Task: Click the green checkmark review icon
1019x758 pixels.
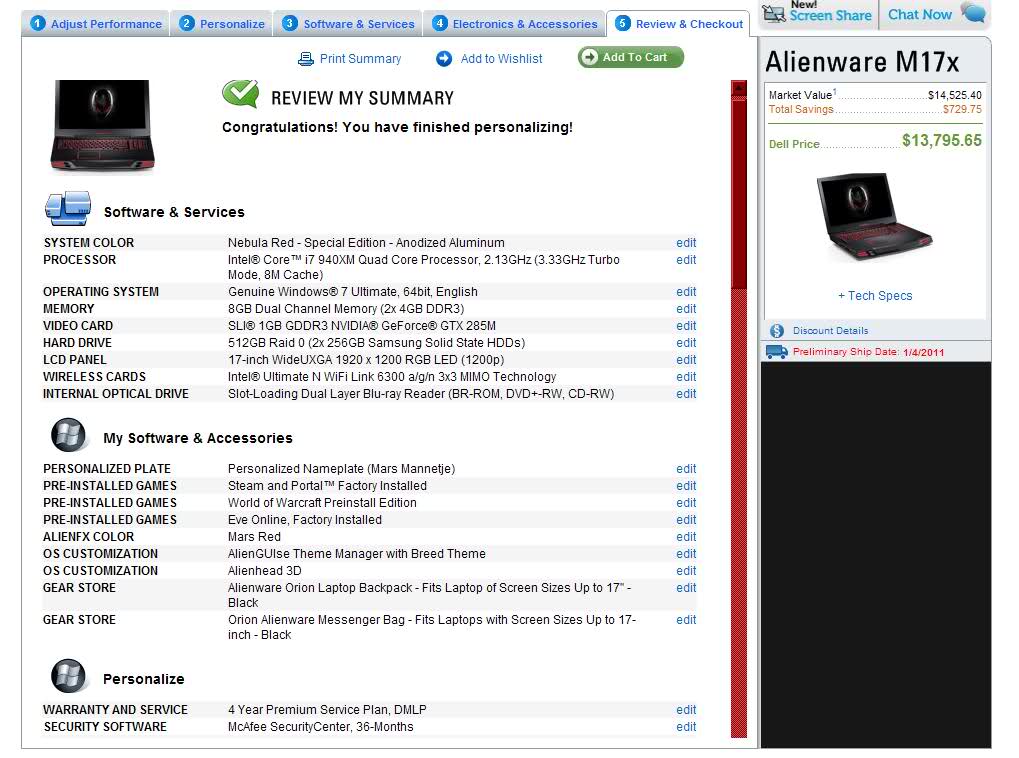Action: (240, 94)
